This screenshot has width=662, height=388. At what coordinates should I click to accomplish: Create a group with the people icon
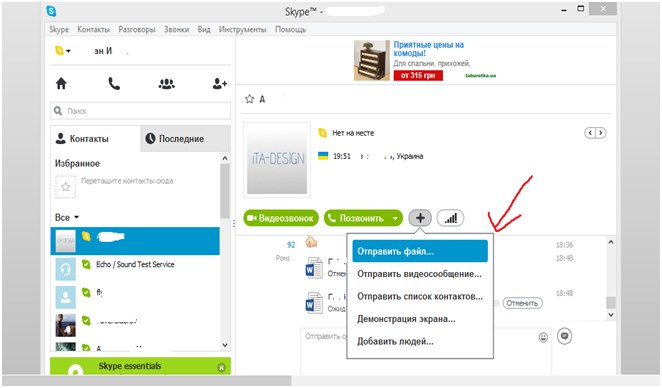point(166,84)
